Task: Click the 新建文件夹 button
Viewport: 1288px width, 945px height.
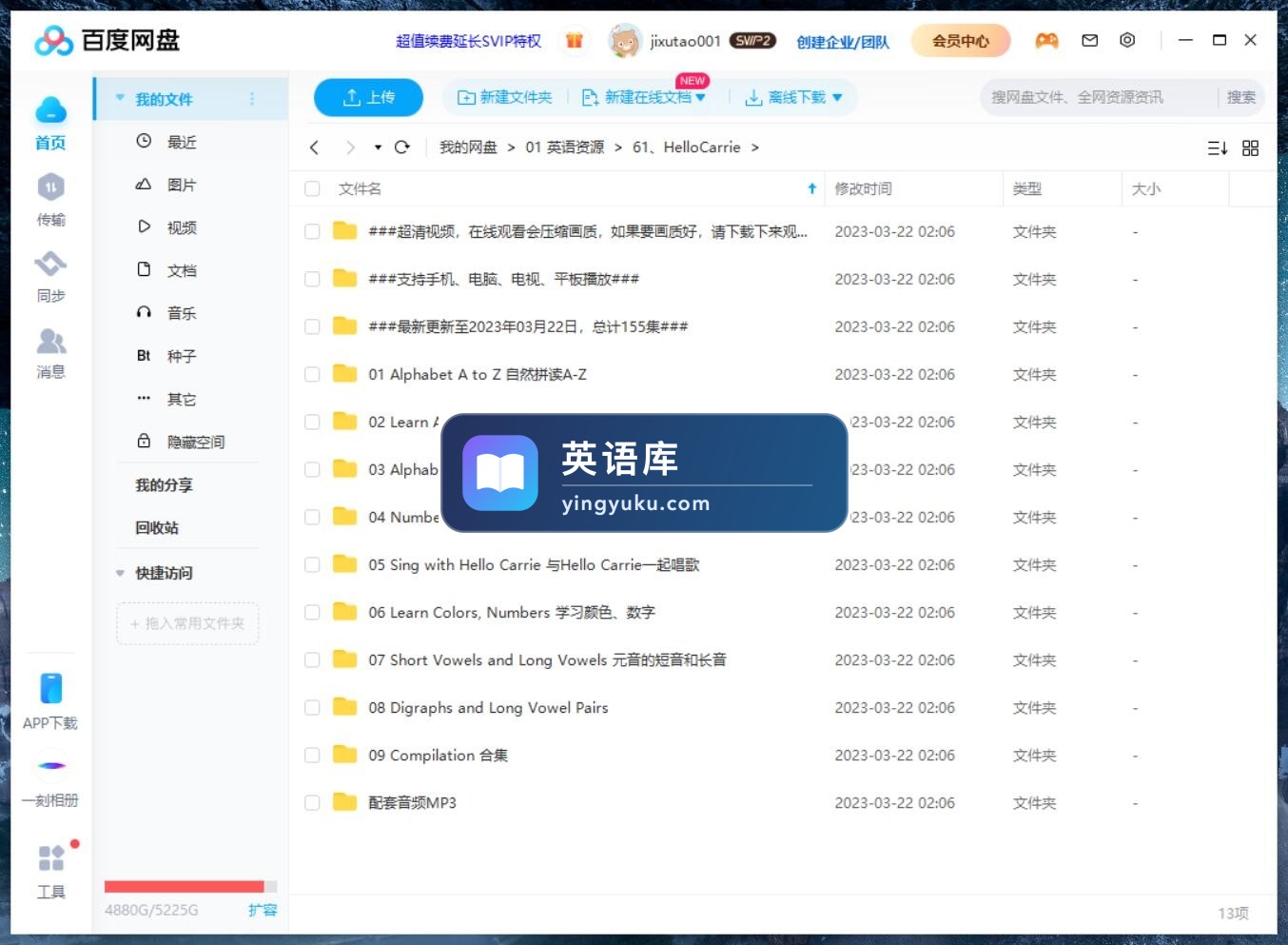Action: 505,97
